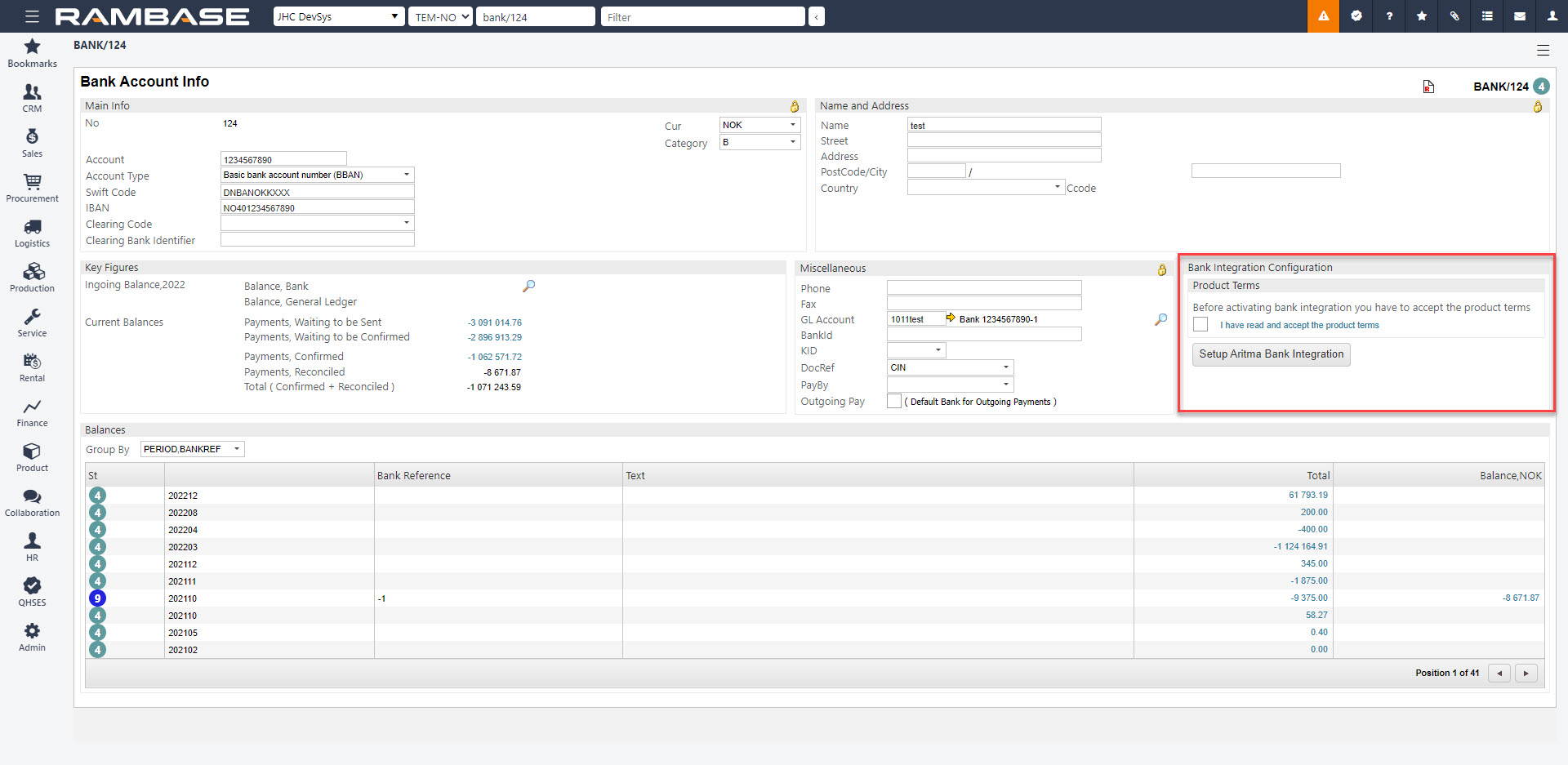Screen dimensions: 1568x765
Task: Click the PDF document icon near BANK/124
Action: (x=1428, y=87)
